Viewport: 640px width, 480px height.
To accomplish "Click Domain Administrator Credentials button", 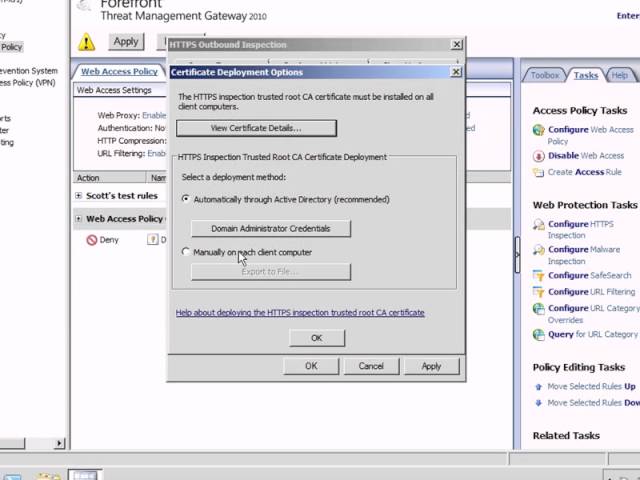I will coord(271,229).
